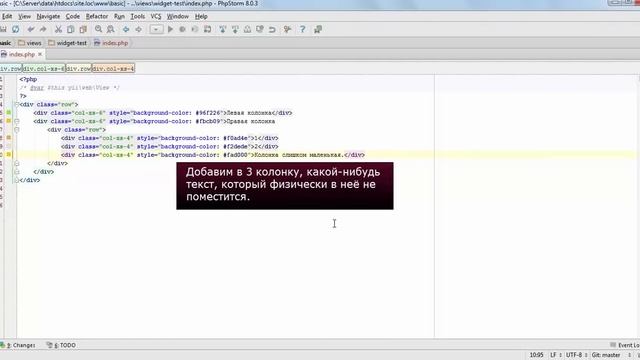
Task: Open the Navigate menu
Action: pyautogui.click(x=48, y=16)
